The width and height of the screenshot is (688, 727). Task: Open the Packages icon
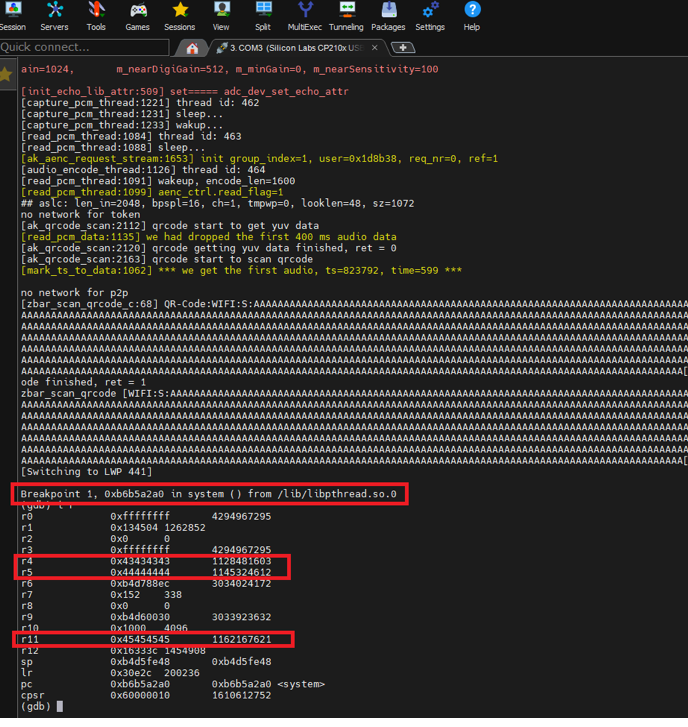388,16
